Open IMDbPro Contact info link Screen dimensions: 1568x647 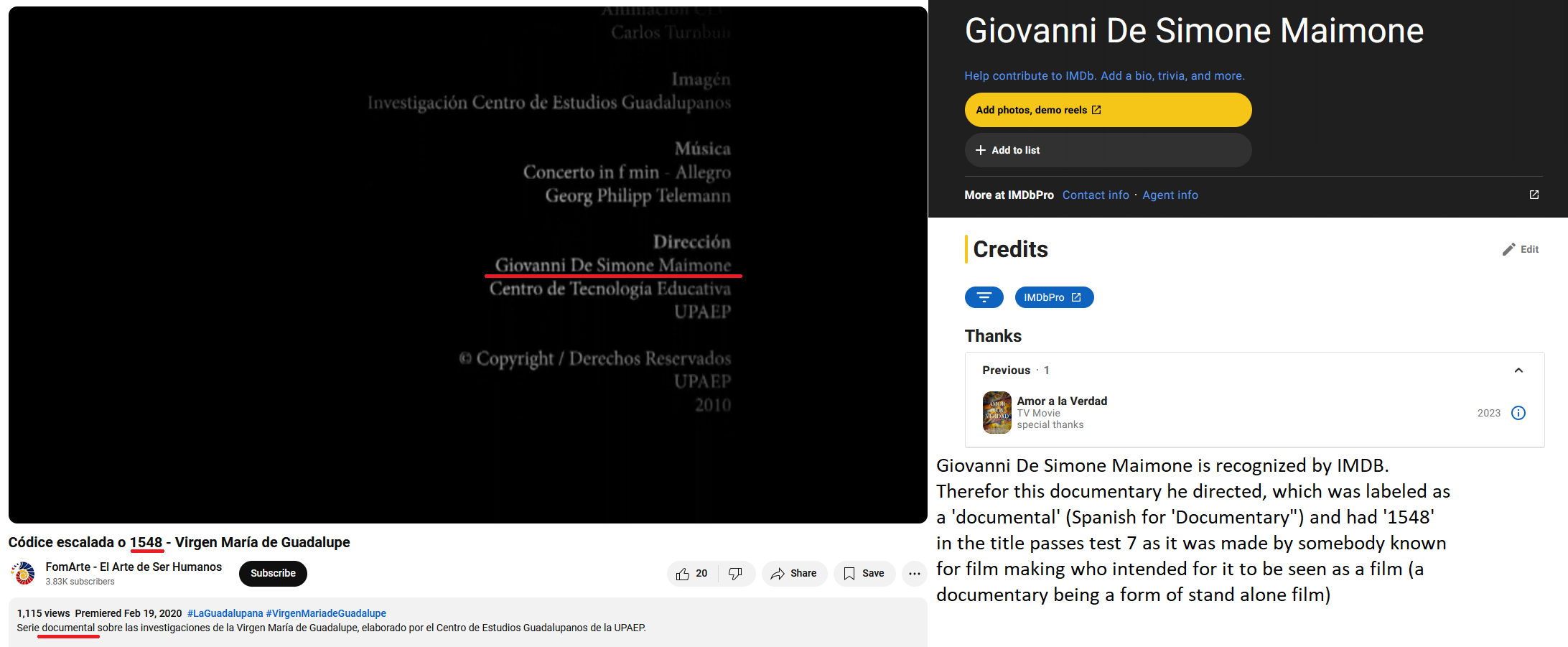point(1096,195)
